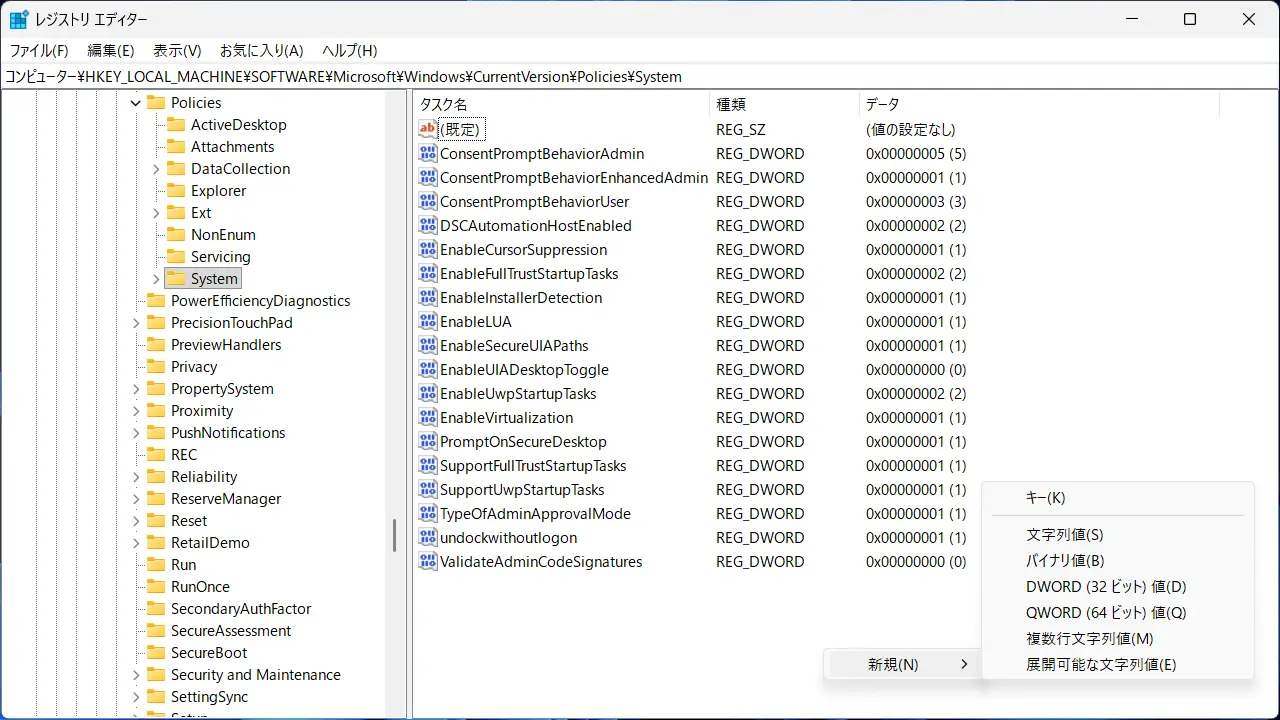Click EnableInstallerDetection DWORD icon
Viewport: 1280px width, 720px height.
pyautogui.click(x=428, y=297)
